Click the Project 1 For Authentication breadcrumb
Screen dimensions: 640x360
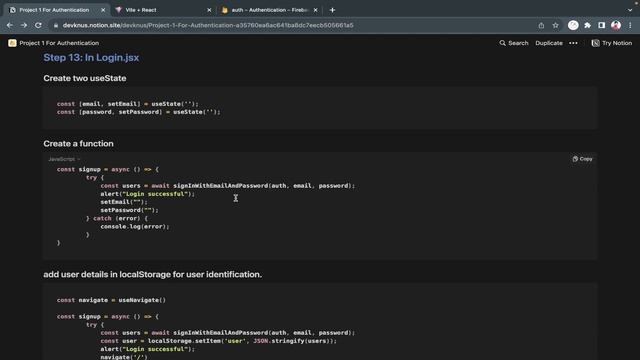point(59,43)
